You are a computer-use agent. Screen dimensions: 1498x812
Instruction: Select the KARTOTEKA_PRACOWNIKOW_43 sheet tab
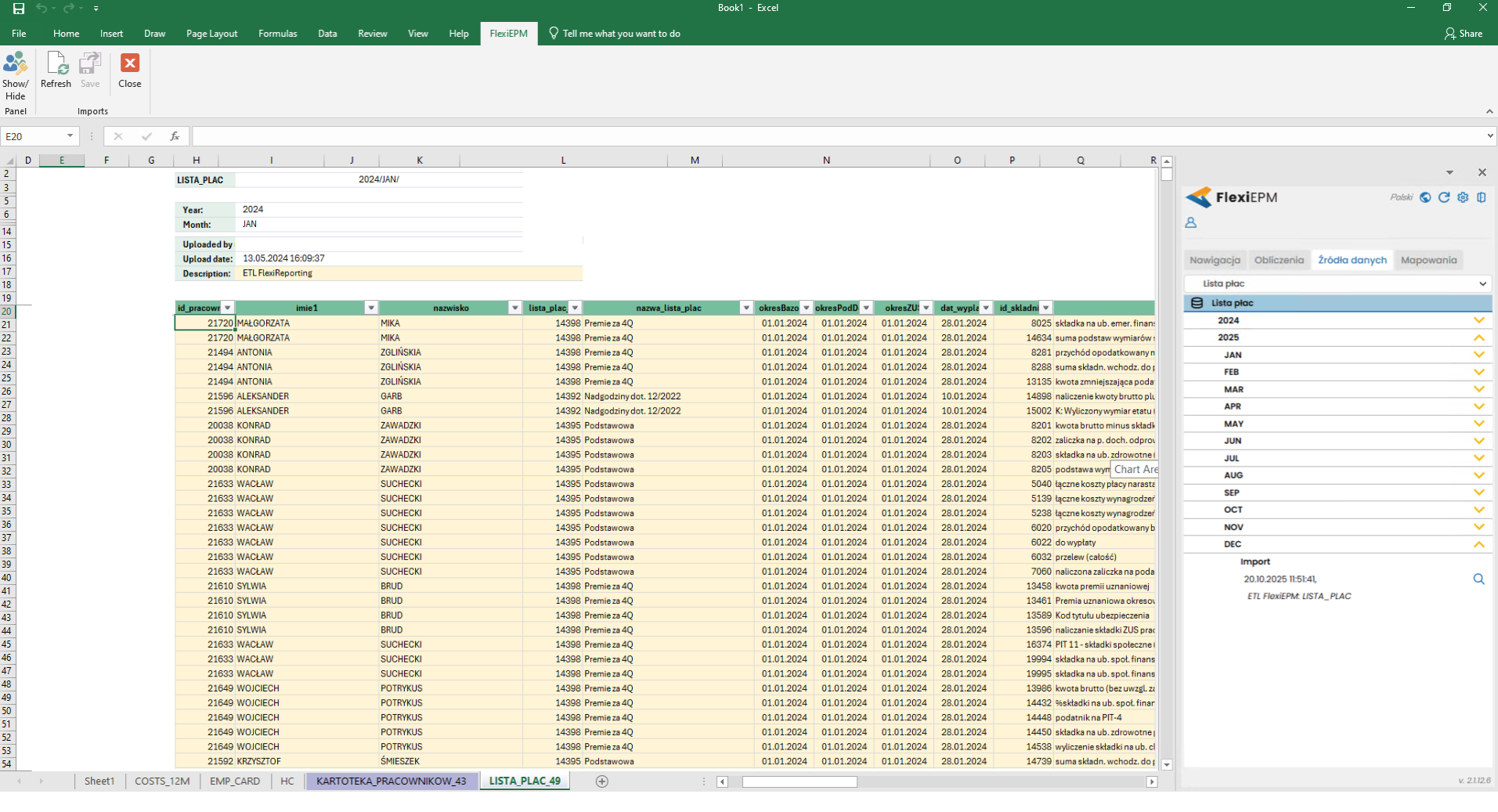point(391,781)
